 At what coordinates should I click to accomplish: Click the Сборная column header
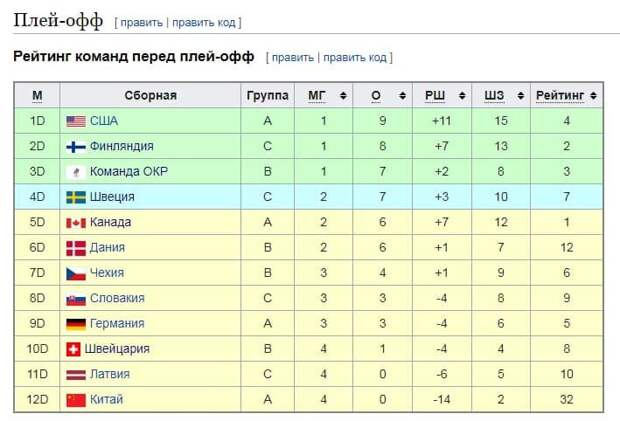click(x=150, y=96)
